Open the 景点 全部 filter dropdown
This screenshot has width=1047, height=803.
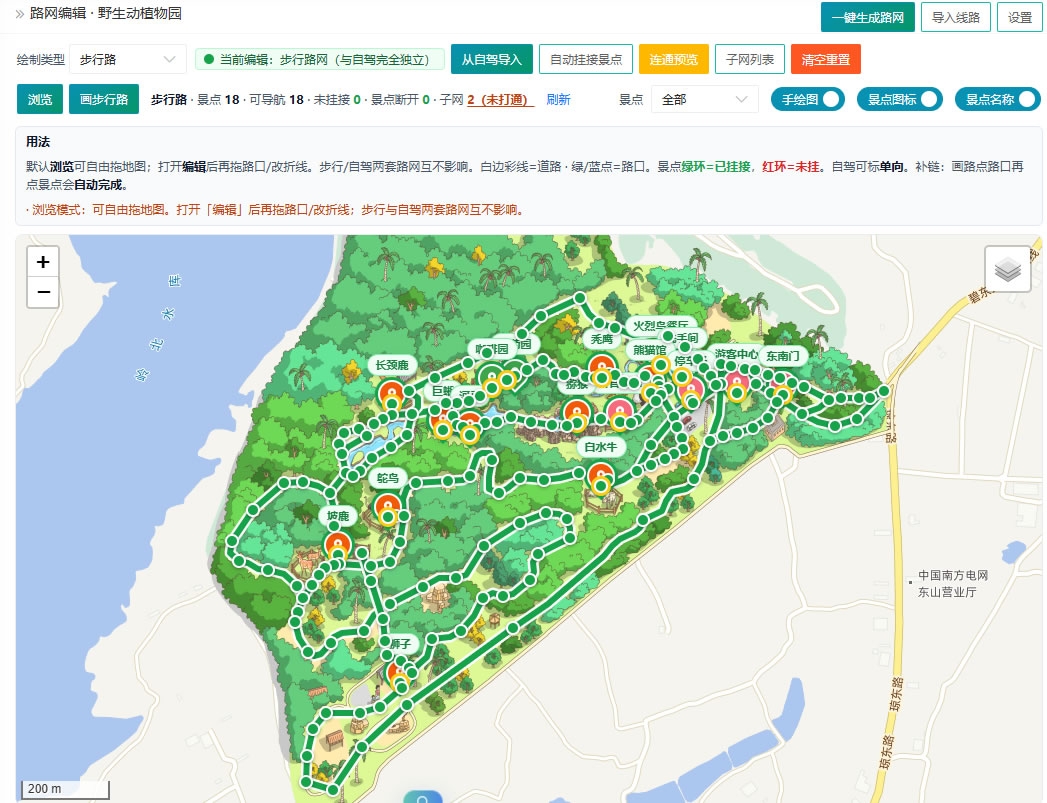704,99
